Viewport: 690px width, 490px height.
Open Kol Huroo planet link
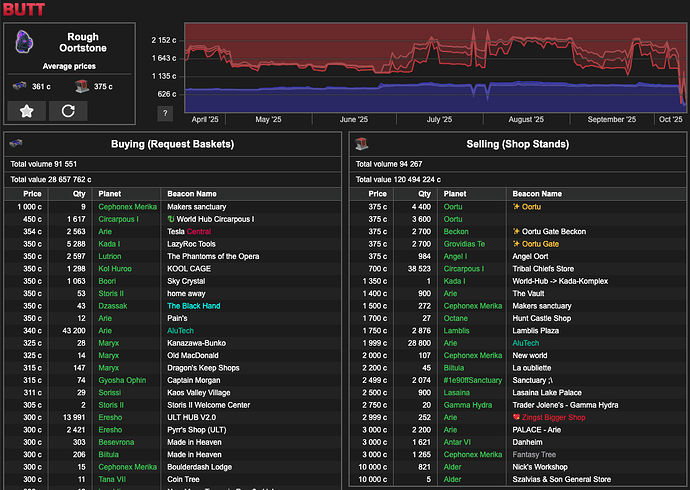pos(115,268)
